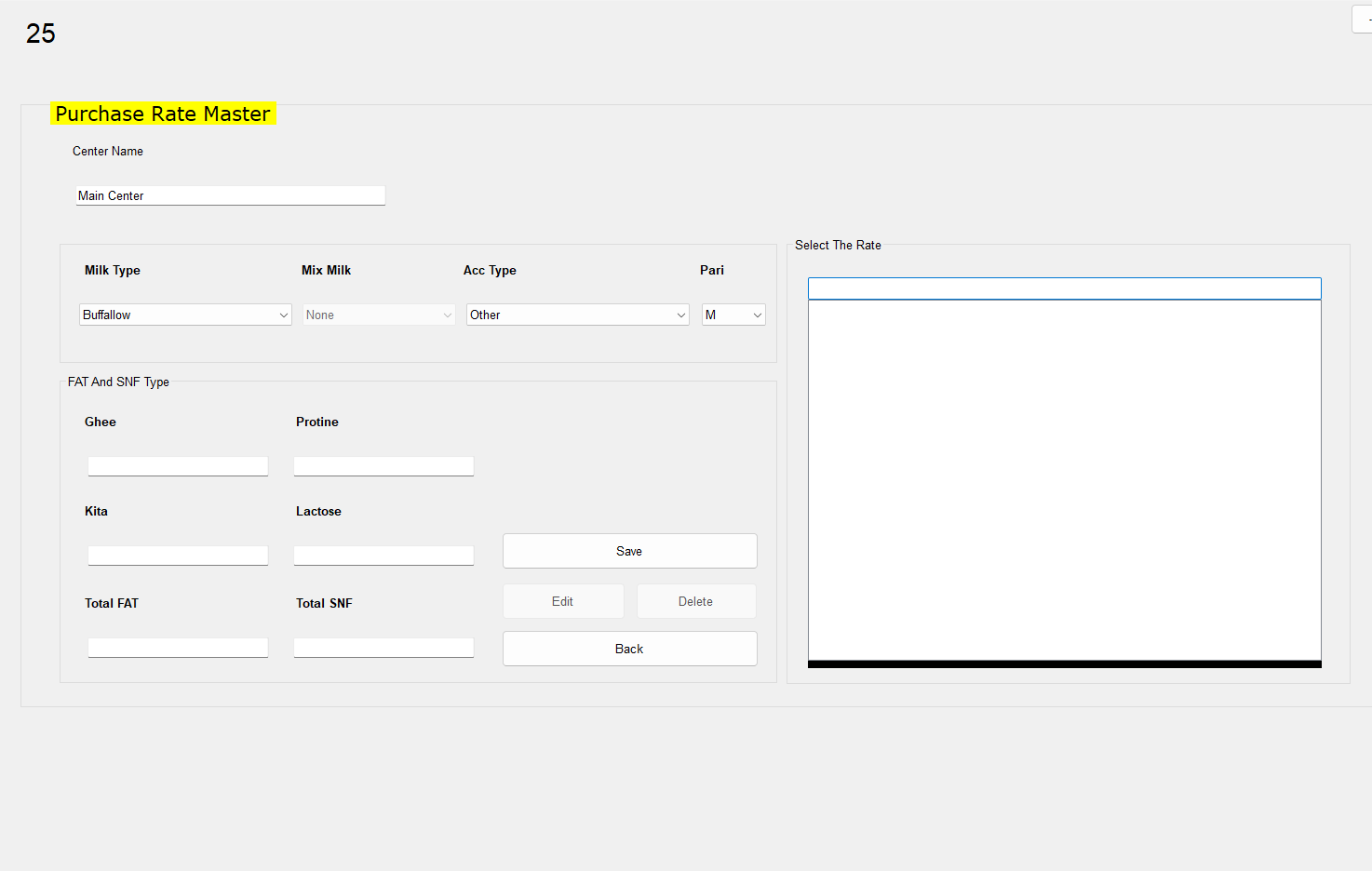Click the Select The Rate search box
Viewport: 1372px width, 871px height.
tap(1065, 288)
